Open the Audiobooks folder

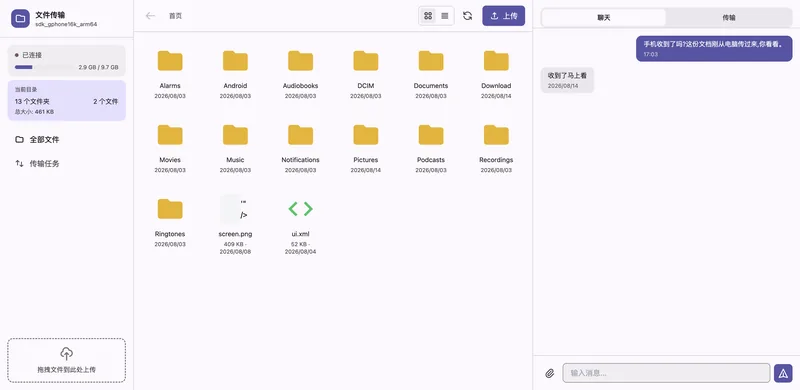coord(301,61)
